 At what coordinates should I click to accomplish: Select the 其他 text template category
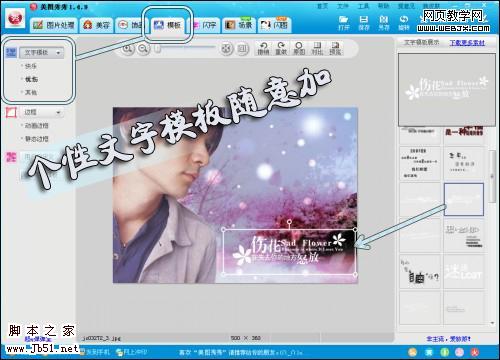(x=30, y=92)
